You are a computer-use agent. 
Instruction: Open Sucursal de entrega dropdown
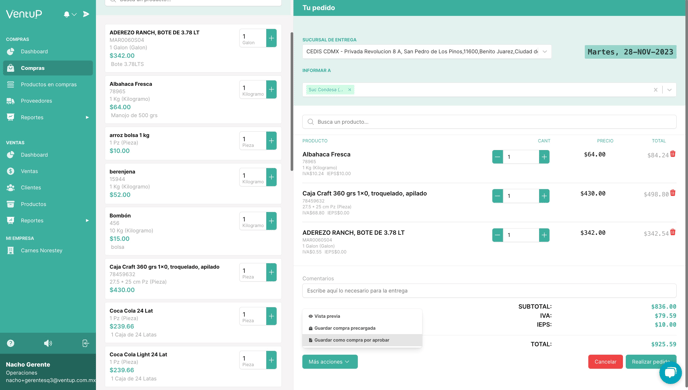(426, 51)
